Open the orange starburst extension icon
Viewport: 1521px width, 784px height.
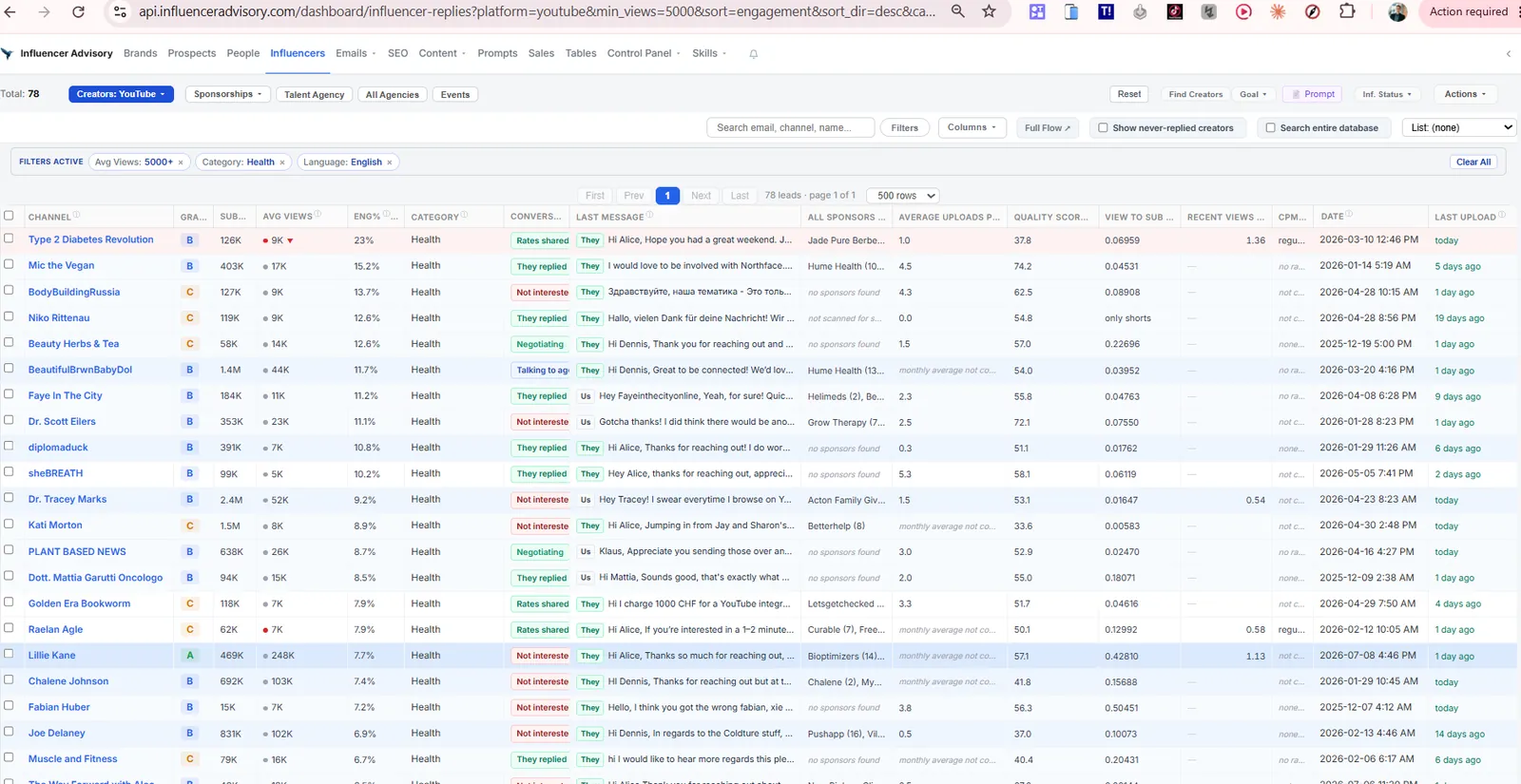[x=1278, y=11]
